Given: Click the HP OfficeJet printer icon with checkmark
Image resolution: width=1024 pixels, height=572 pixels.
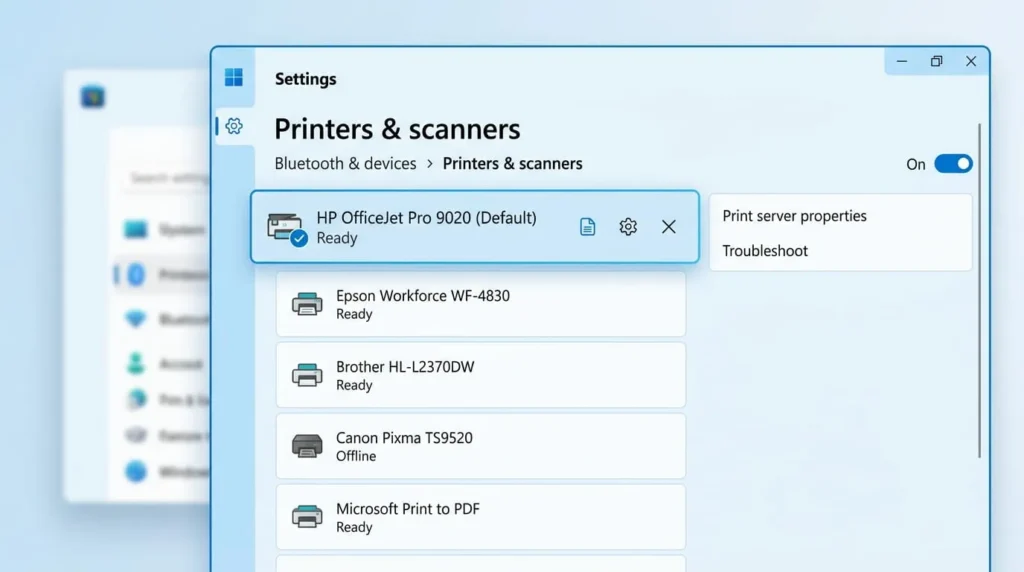Looking at the screenshot, I should point(286,229).
